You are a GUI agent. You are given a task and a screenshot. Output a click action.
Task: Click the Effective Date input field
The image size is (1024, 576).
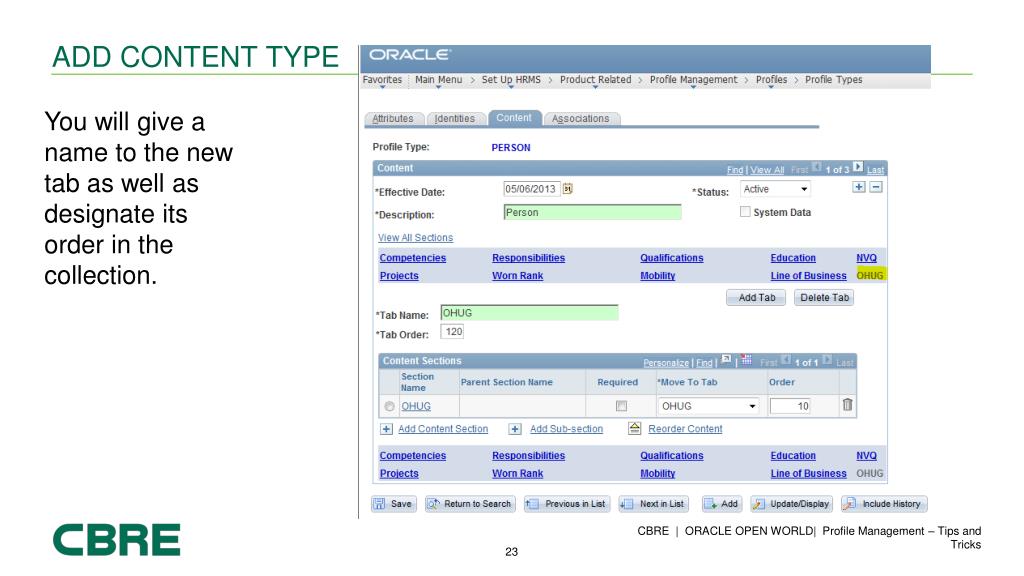(x=532, y=189)
